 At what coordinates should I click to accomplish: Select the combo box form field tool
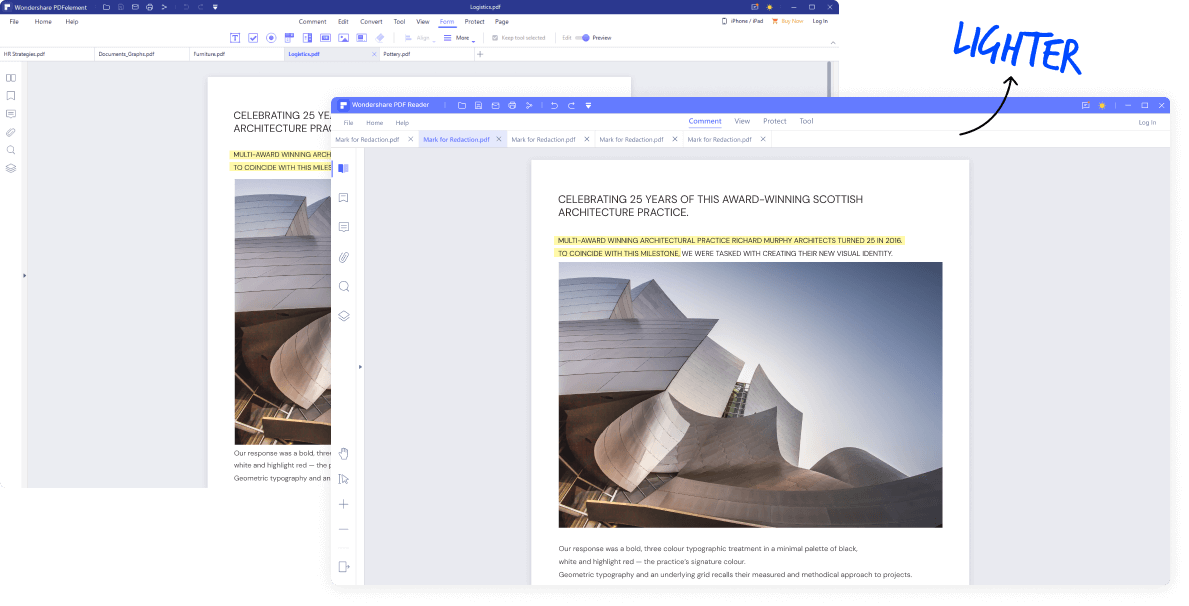(x=289, y=37)
